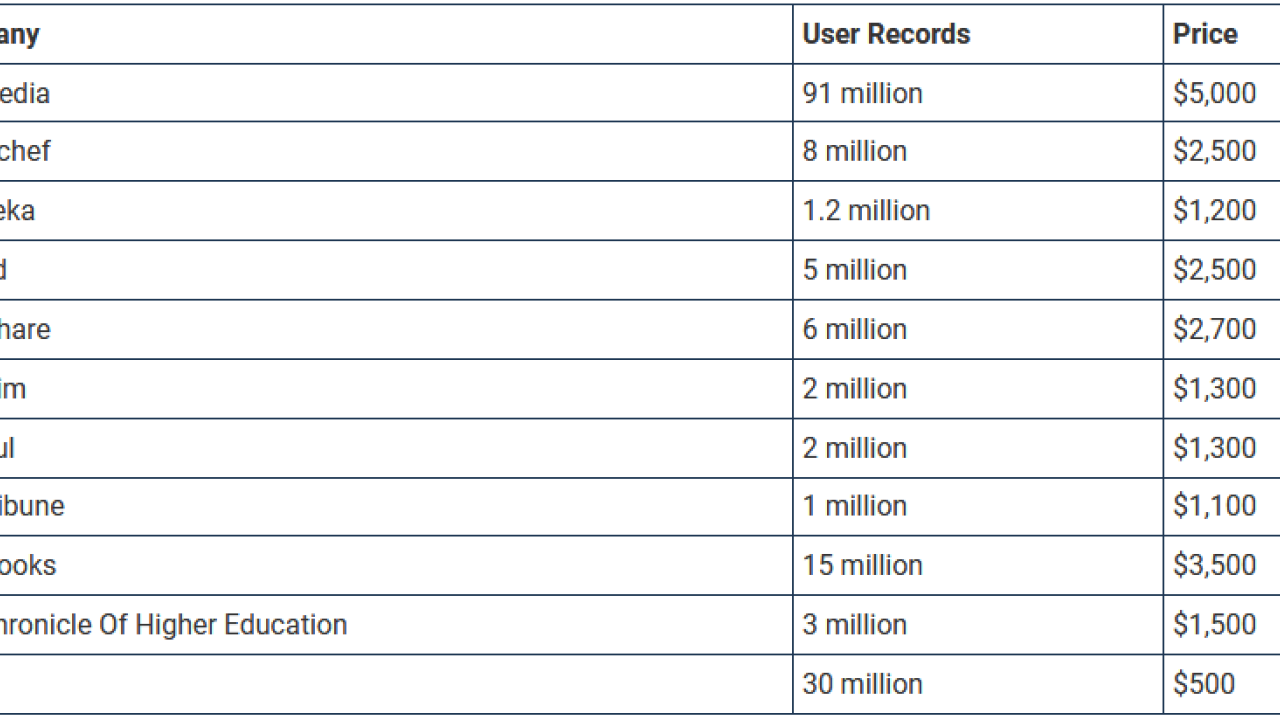This screenshot has height=720, width=1280.
Task: Select the 8 million records cell
Action: tap(854, 151)
